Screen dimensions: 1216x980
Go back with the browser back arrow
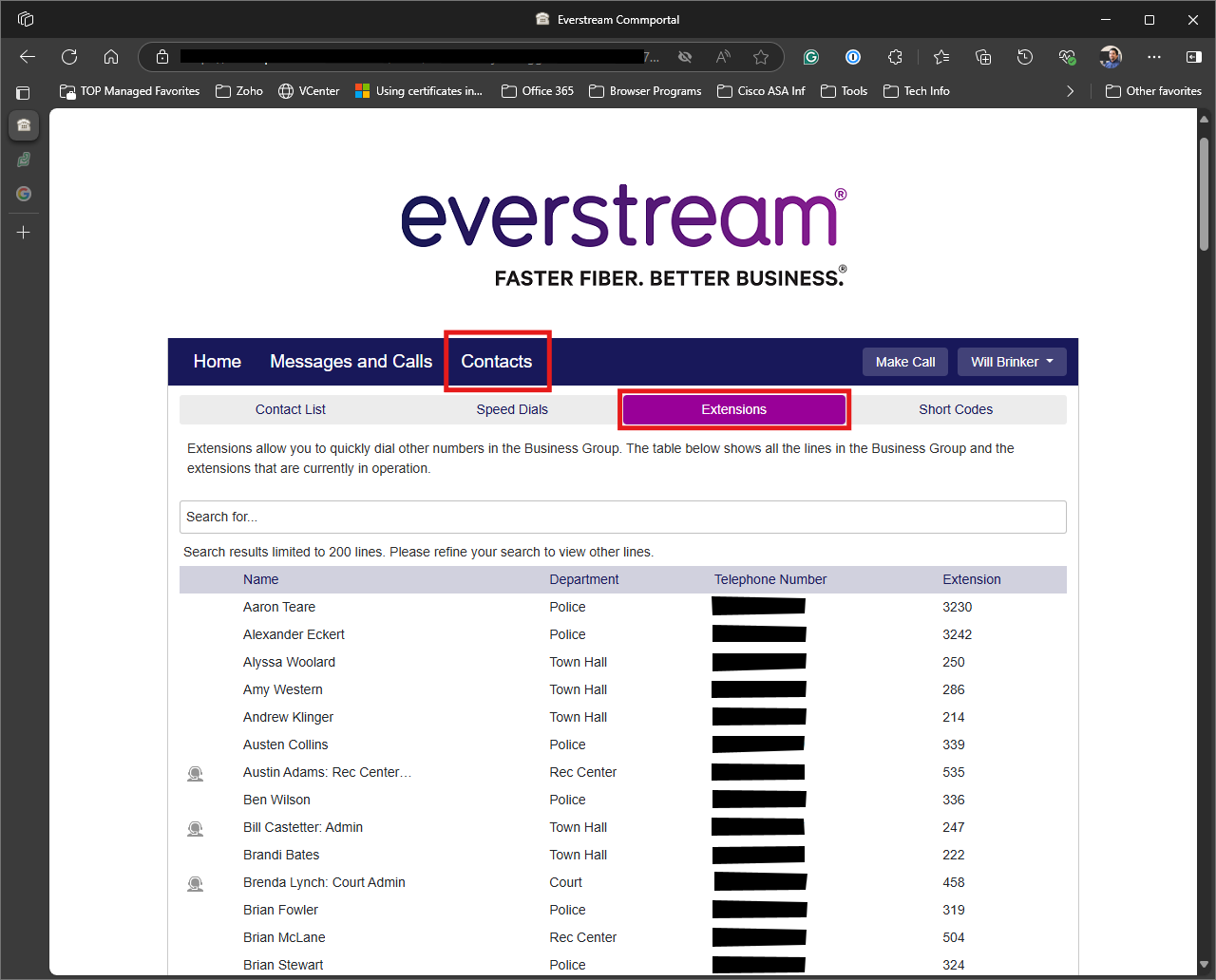(x=28, y=57)
